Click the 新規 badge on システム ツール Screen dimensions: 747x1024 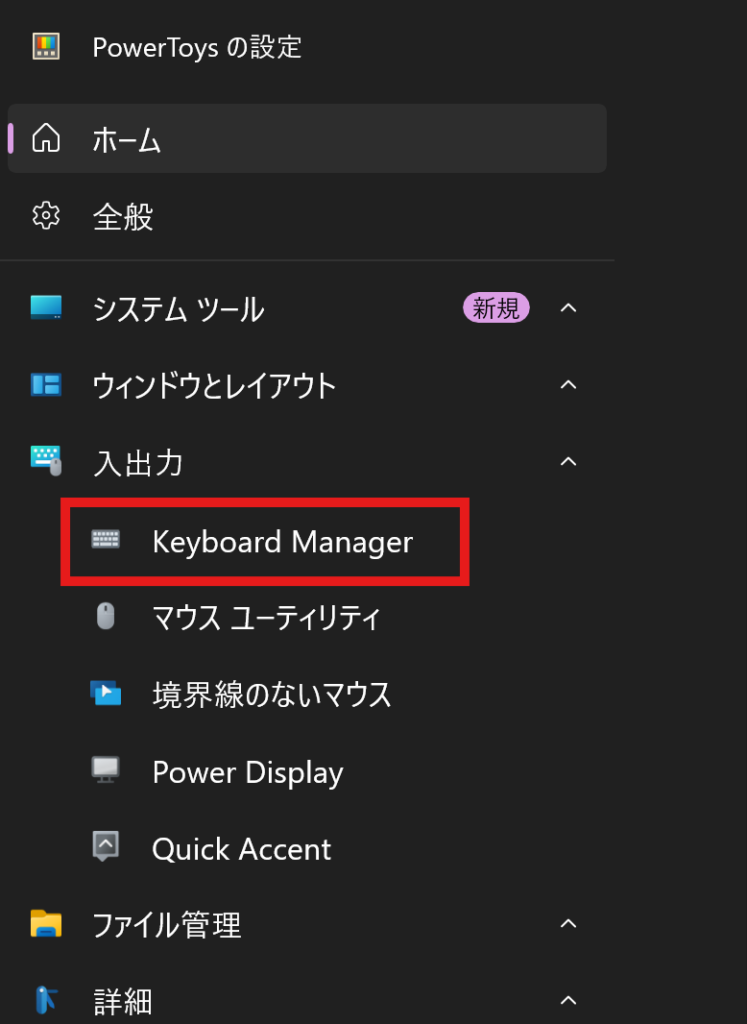coord(496,308)
